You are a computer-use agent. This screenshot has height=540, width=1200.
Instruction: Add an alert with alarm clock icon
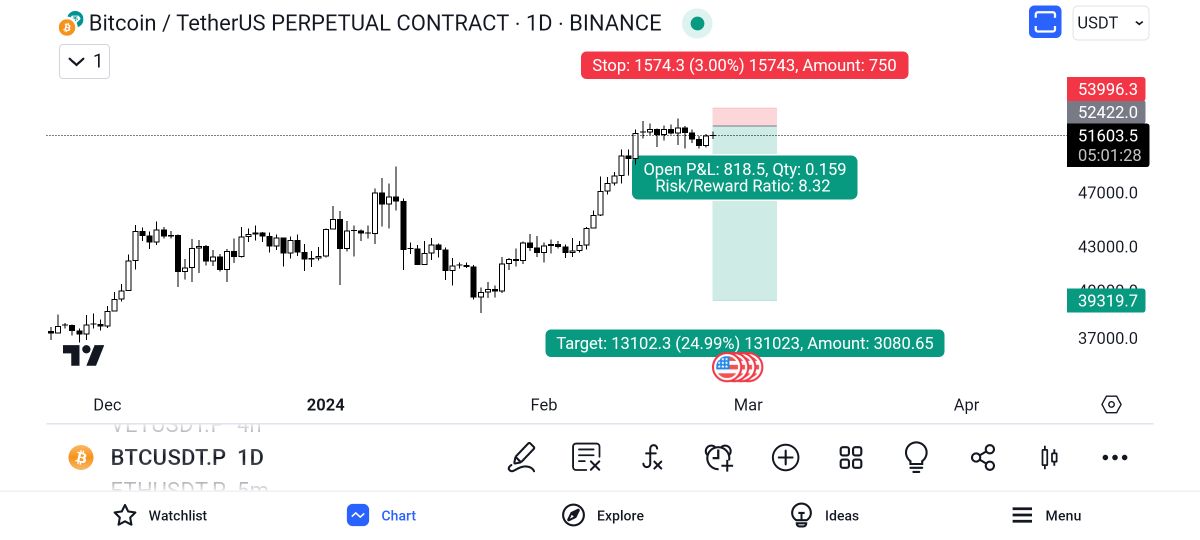point(718,458)
